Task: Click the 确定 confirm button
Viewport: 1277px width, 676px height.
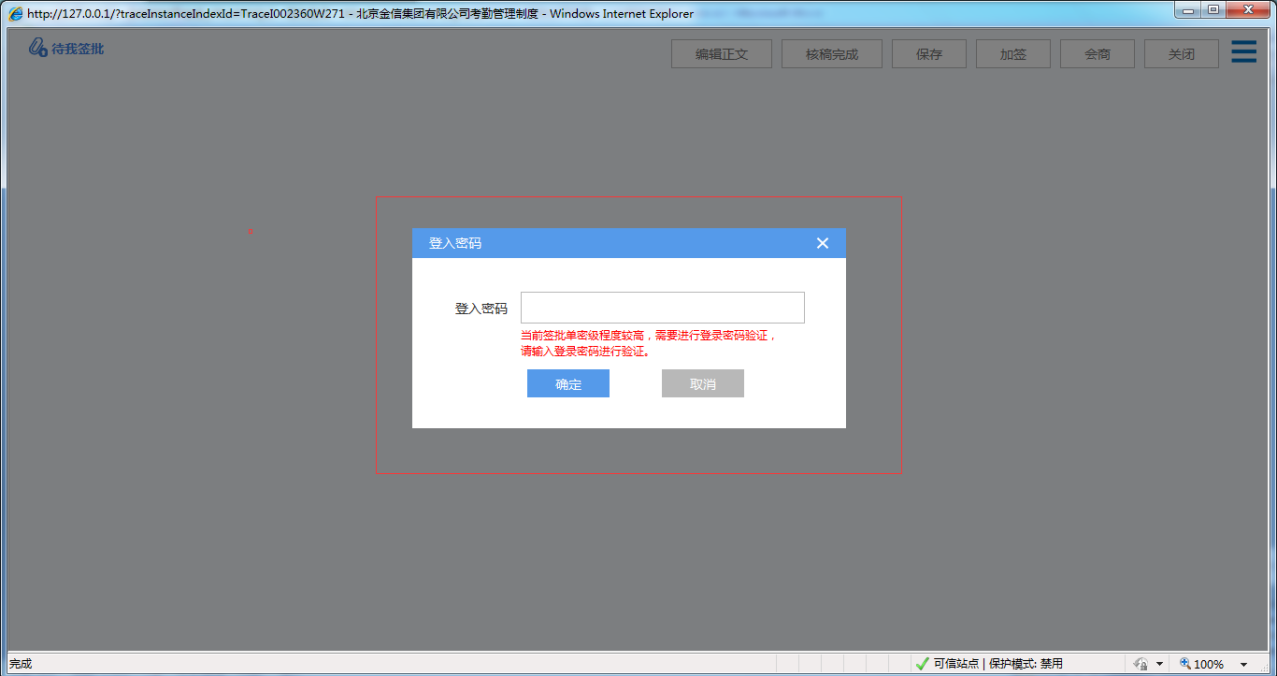Action: coord(567,383)
